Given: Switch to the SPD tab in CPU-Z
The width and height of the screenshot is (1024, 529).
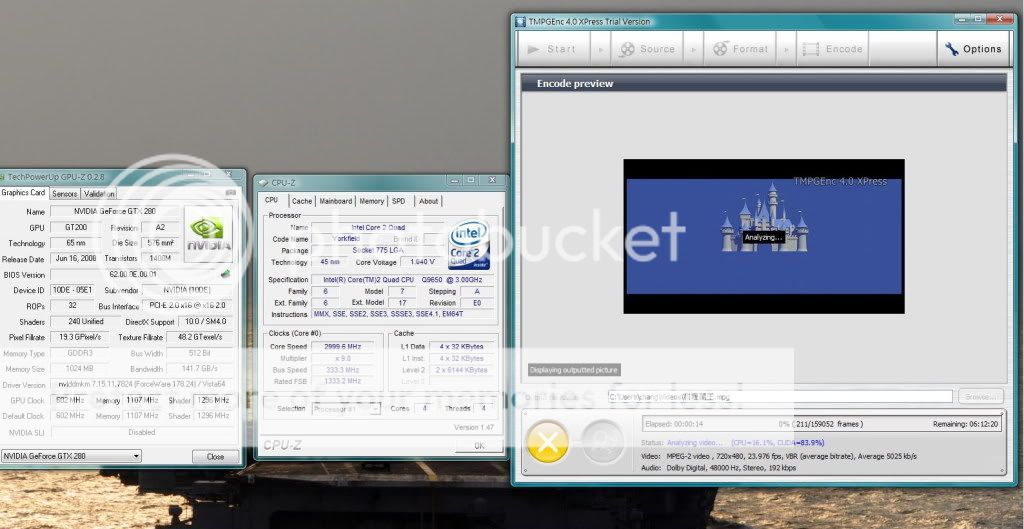Looking at the screenshot, I should [398, 201].
